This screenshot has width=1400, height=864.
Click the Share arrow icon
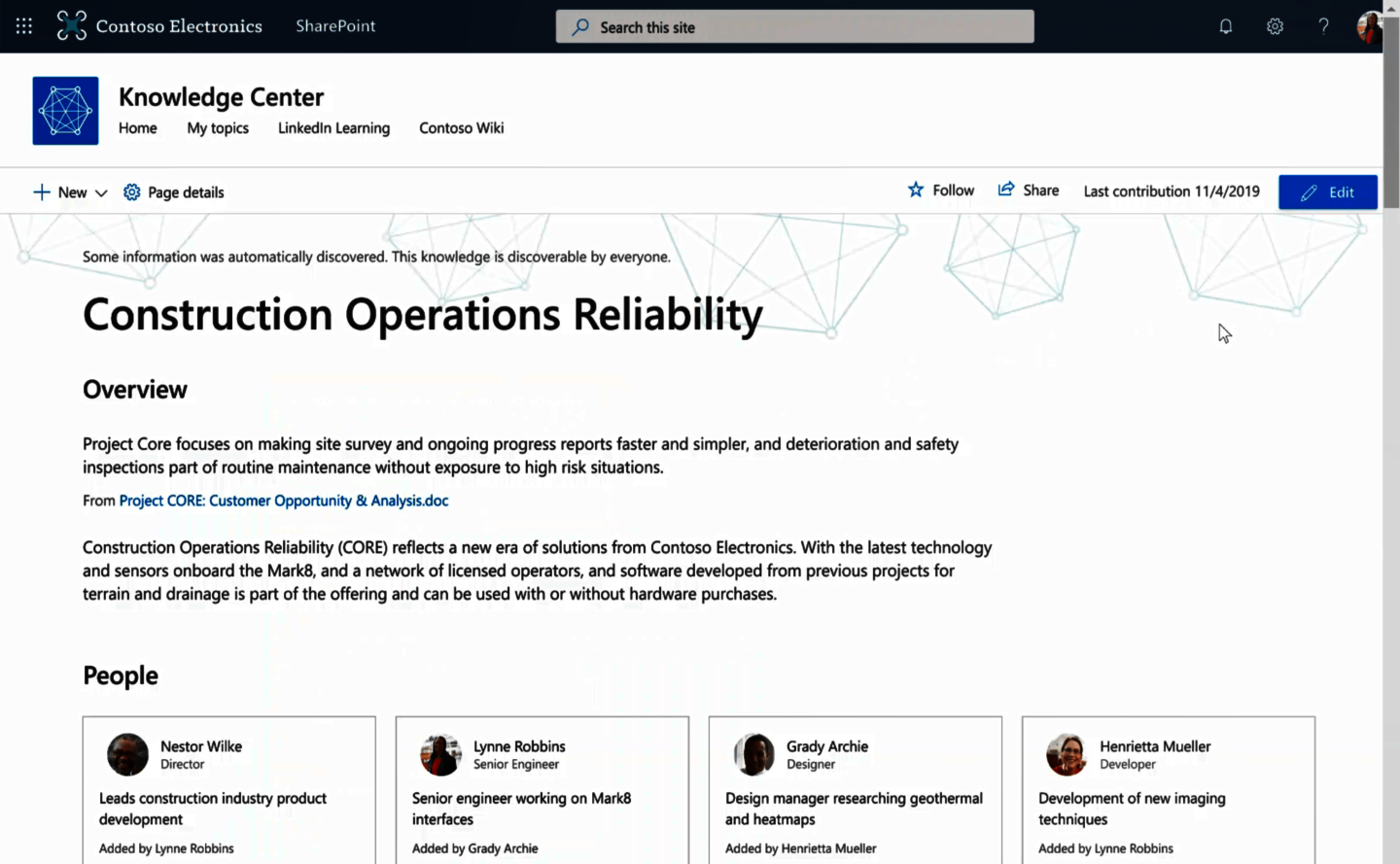1006,190
